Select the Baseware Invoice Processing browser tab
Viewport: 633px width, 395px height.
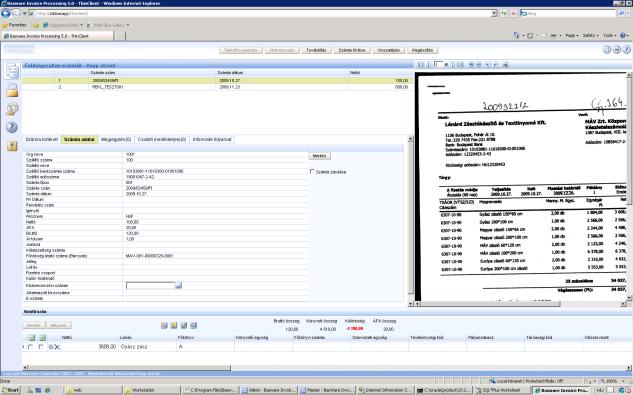coord(57,36)
